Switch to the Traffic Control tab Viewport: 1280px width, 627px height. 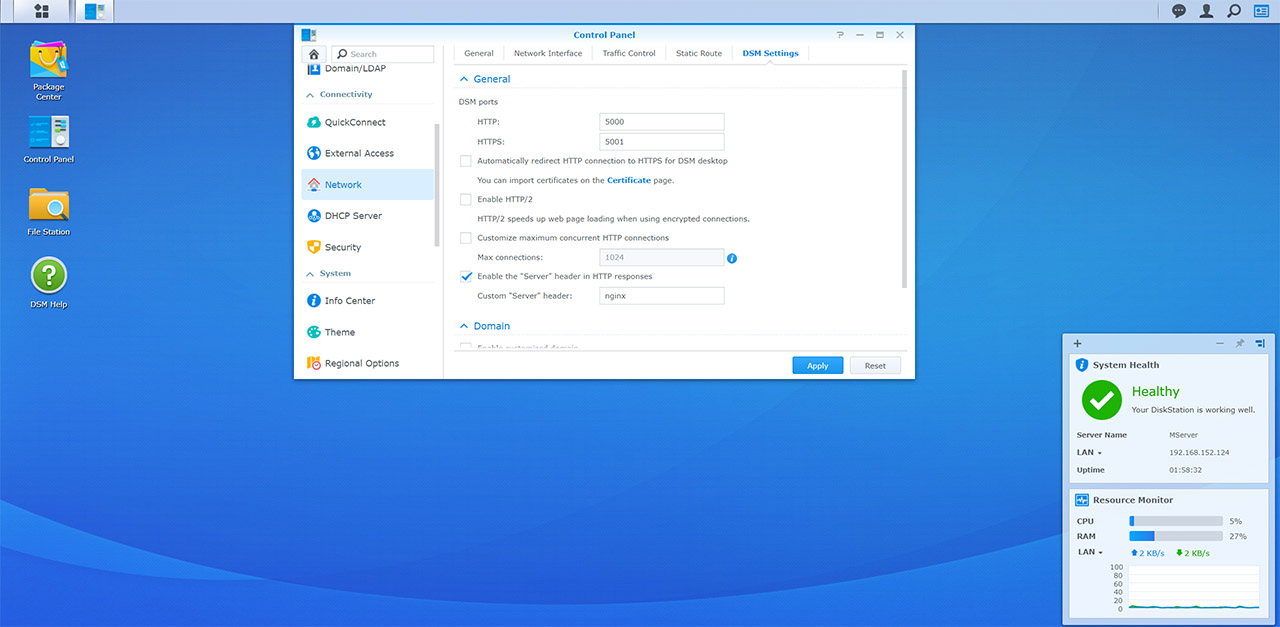pyautogui.click(x=628, y=53)
